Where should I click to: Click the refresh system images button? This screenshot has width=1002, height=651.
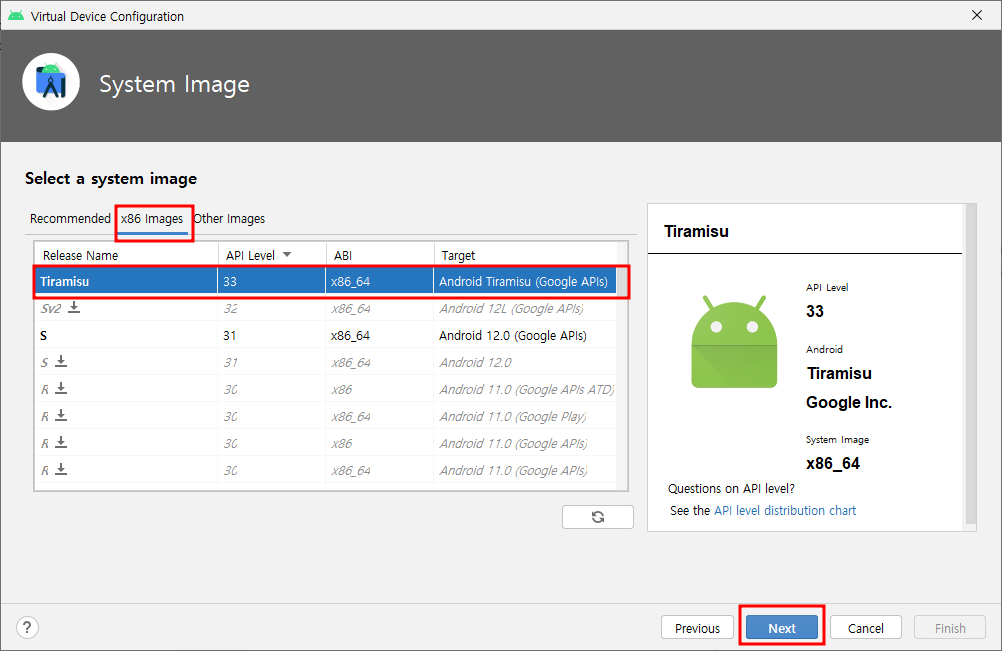pos(597,517)
